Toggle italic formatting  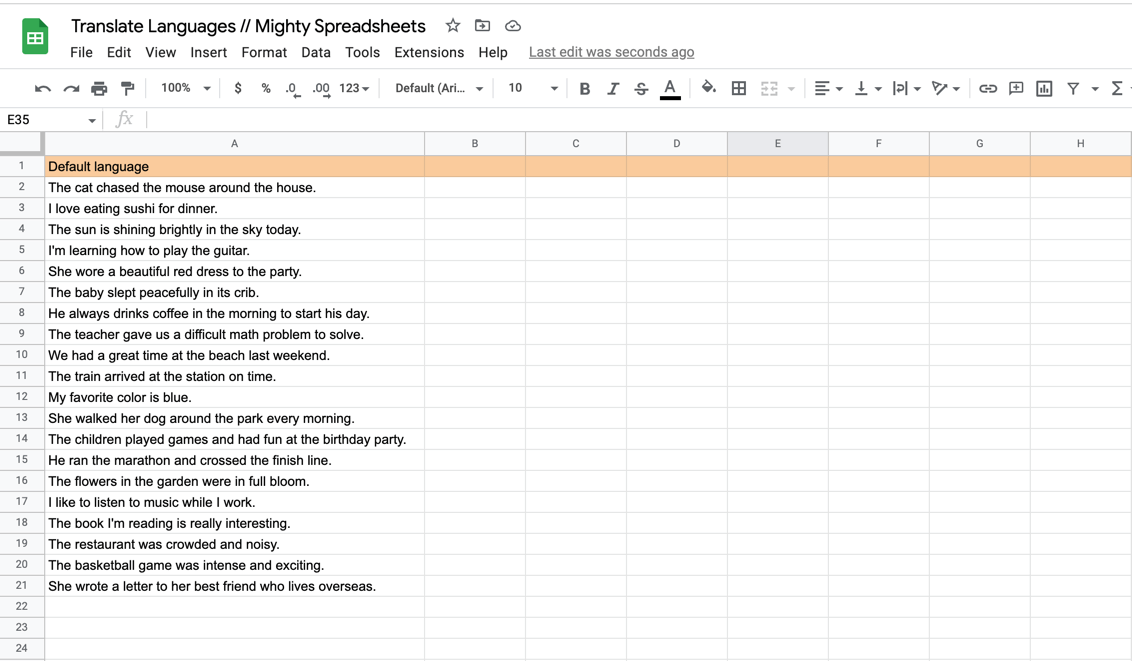(x=613, y=88)
